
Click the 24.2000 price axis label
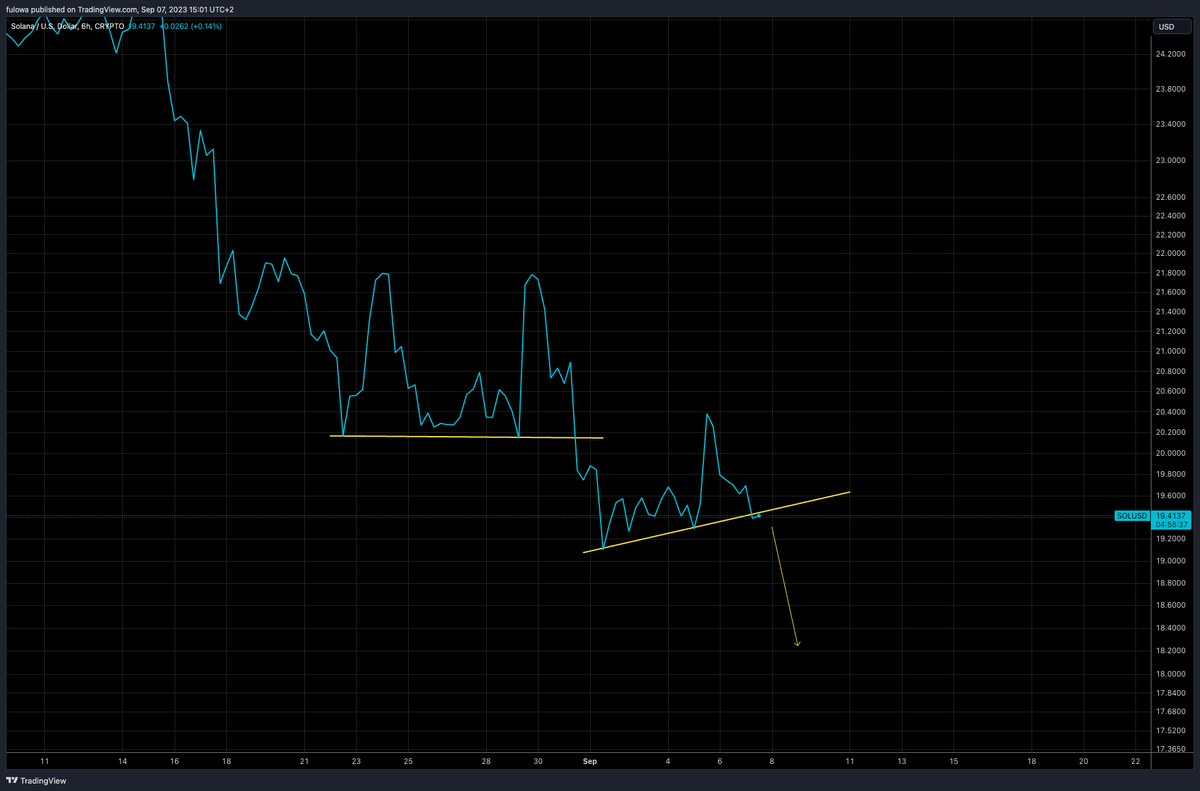(x=1171, y=54)
